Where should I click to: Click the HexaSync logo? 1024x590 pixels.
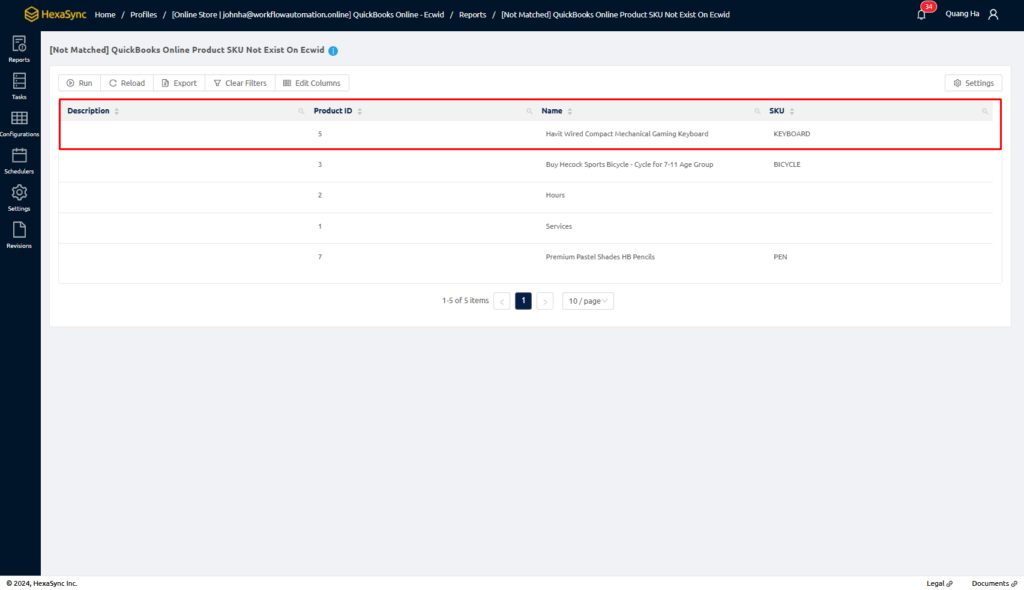point(55,14)
